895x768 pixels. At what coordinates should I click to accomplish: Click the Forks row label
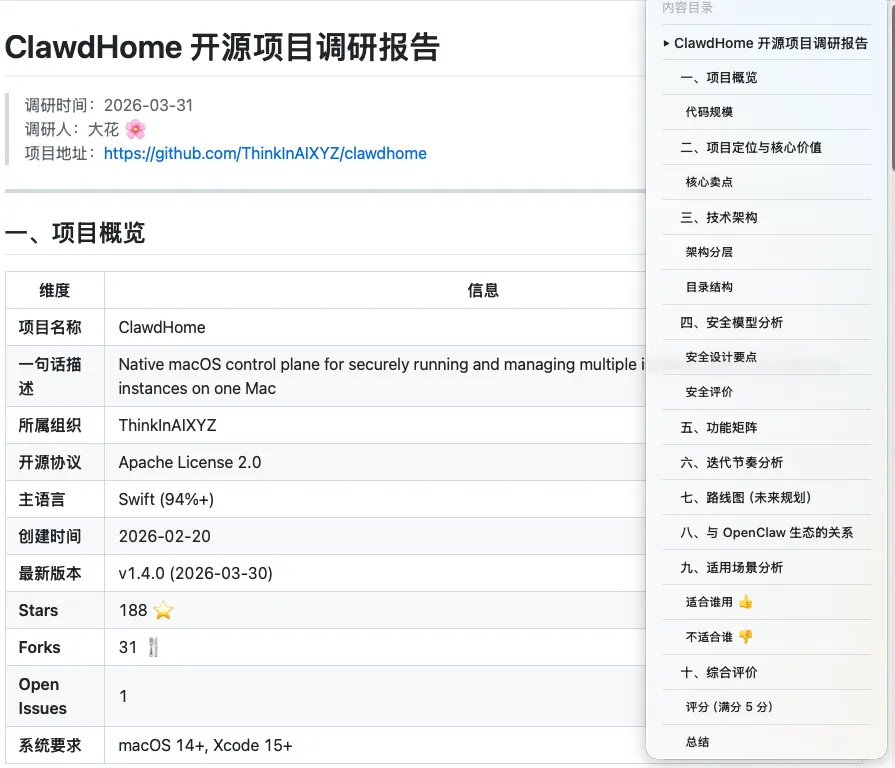click(39, 648)
